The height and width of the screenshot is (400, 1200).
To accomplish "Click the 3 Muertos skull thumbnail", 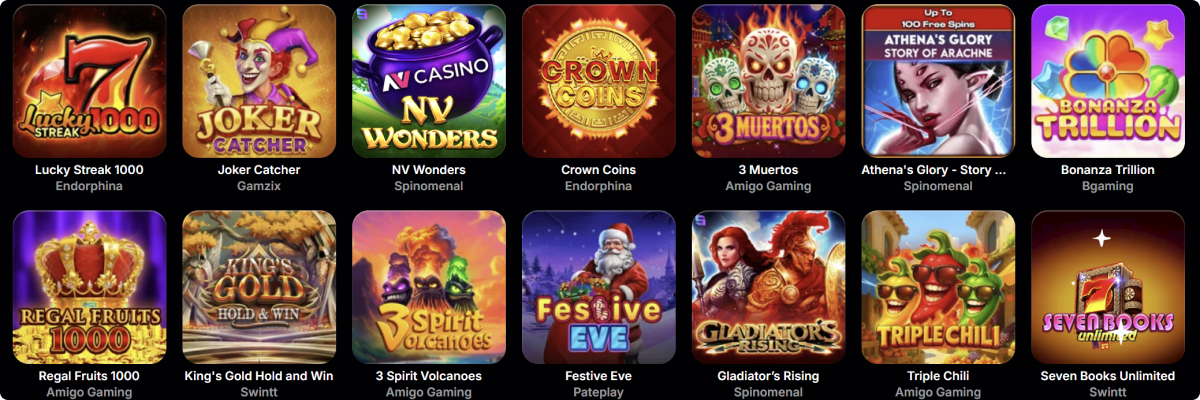I will [x=768, y=81].
